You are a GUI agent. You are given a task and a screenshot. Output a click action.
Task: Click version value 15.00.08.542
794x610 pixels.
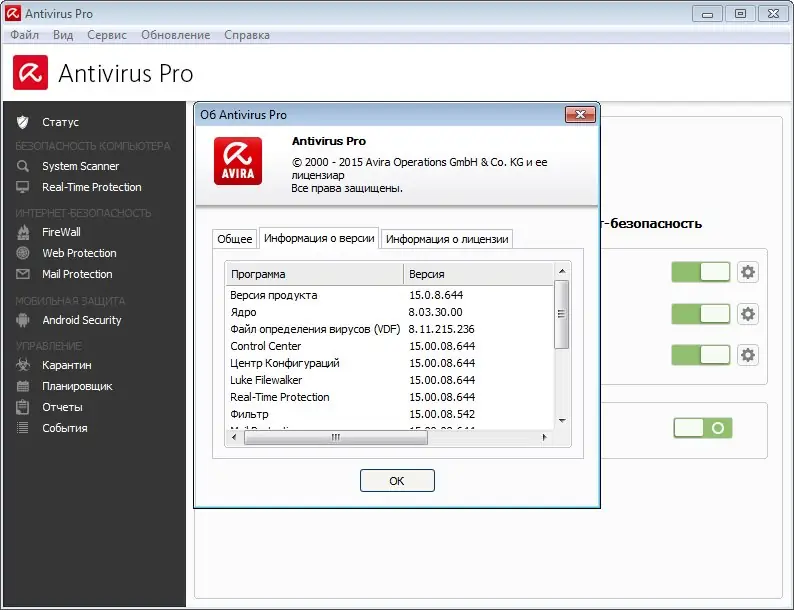pos(442,414)
